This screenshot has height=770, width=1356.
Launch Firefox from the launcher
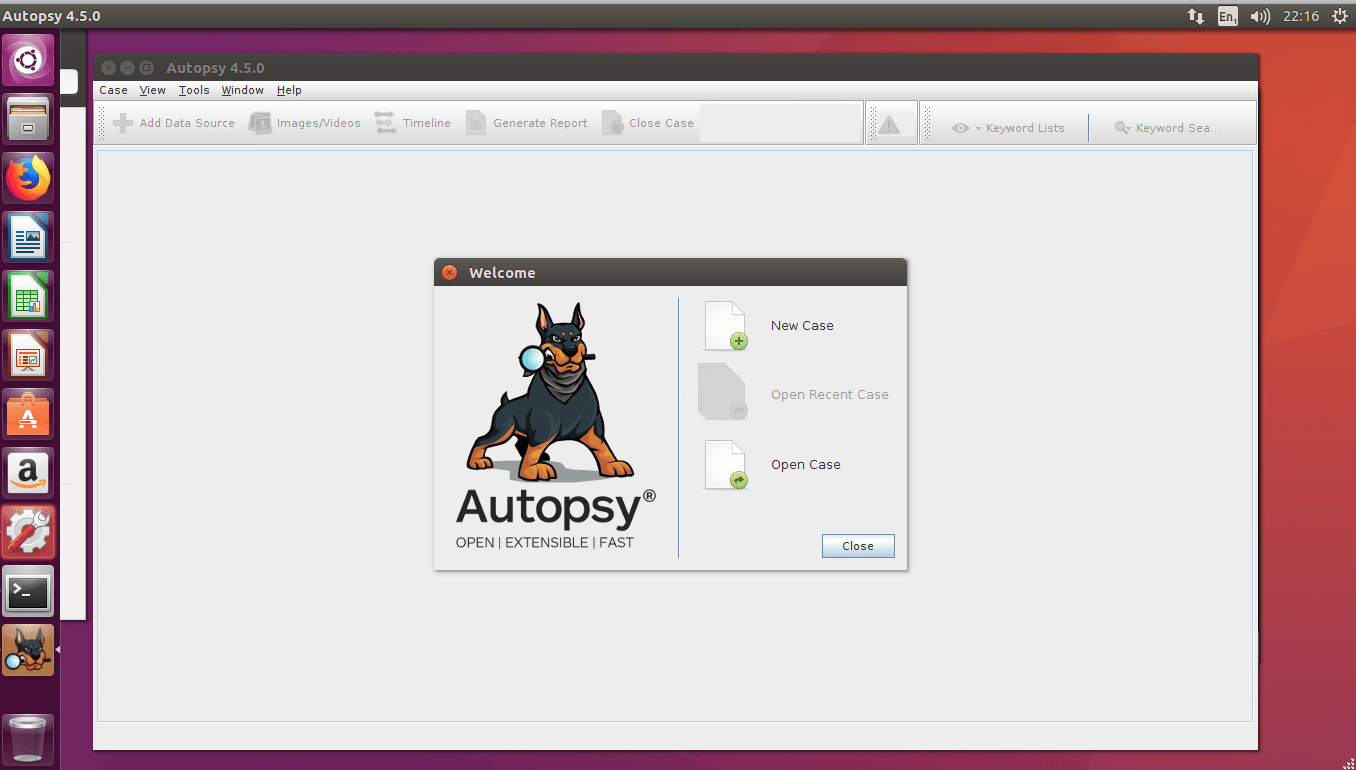point(28,179)
